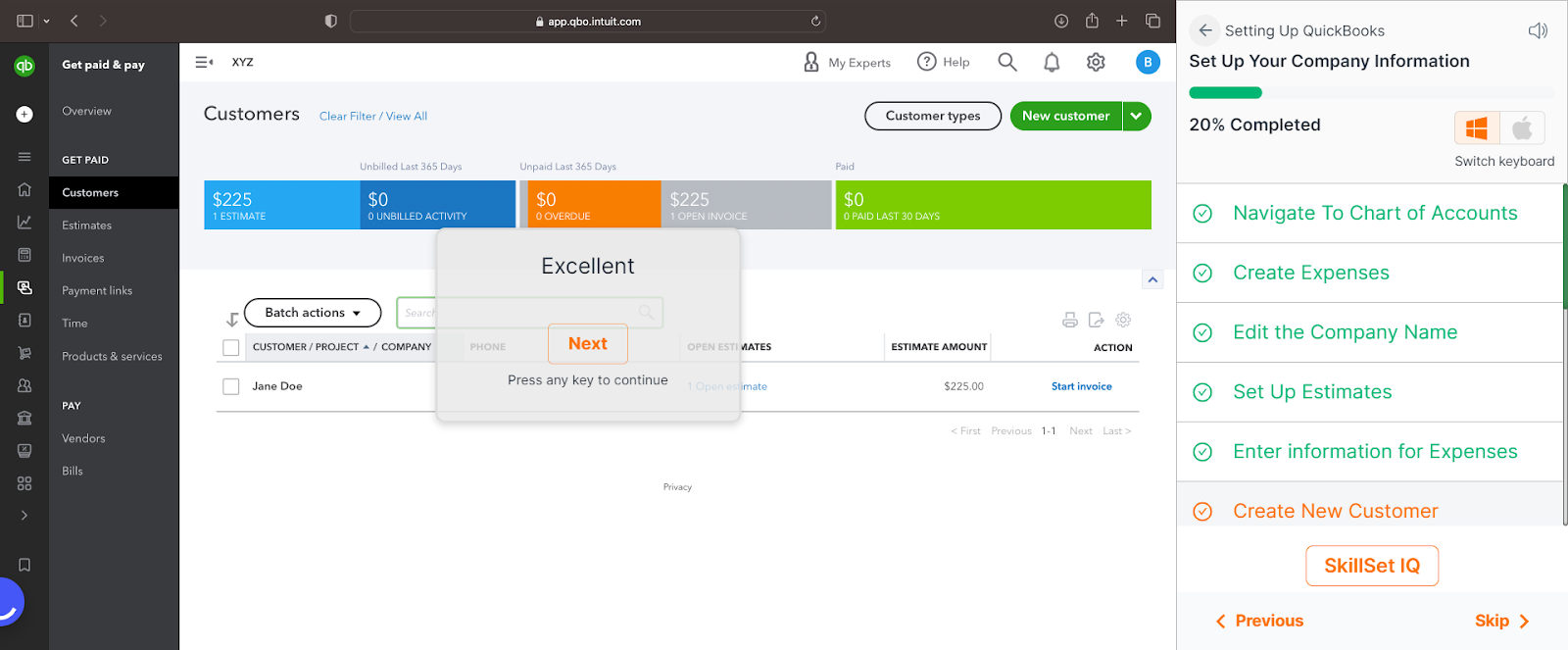Click the QuickBooks logo icon
This screenshot has width=1568, height=650.
coord(24,66)
